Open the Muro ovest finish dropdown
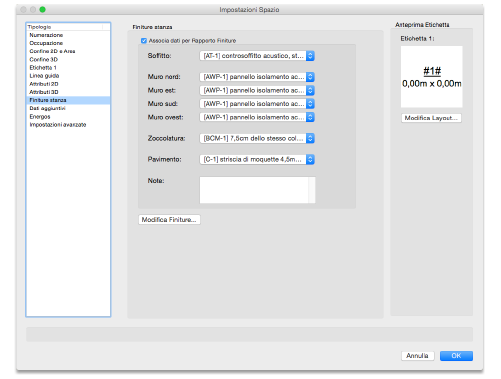Image resolution: width=501 pixels, height=379 pixels. coord(257,117)
